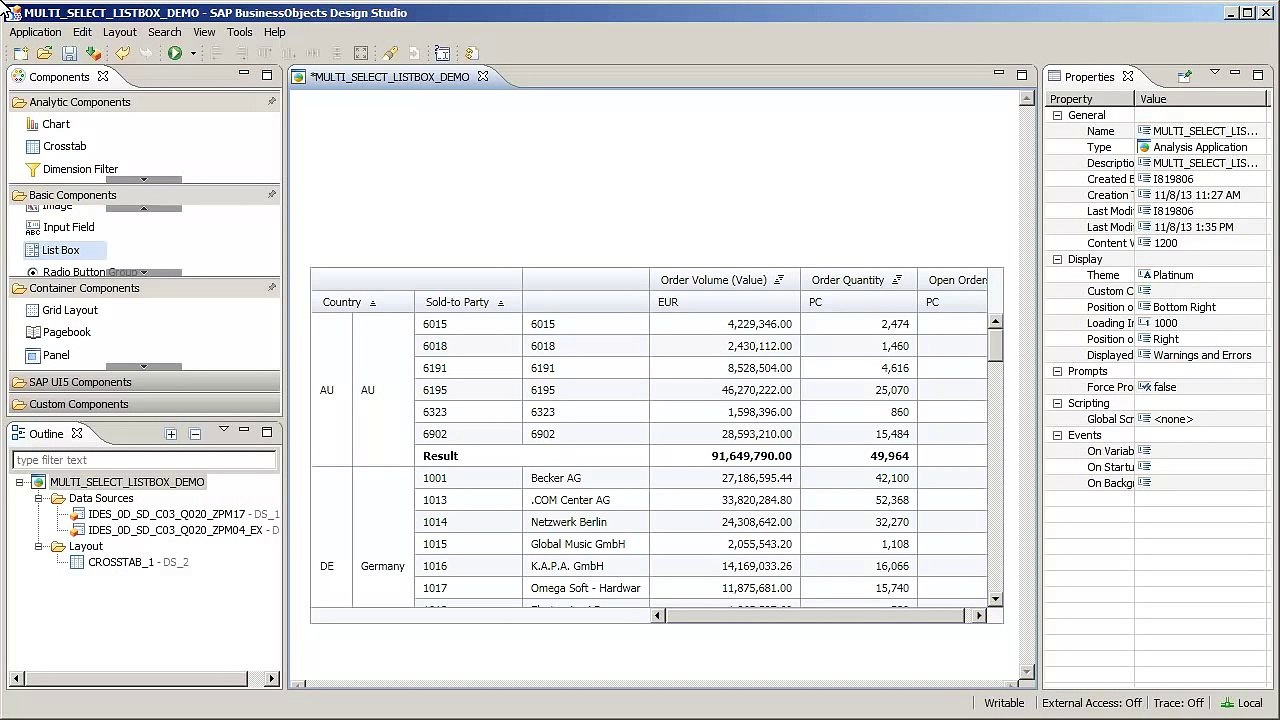Select the Input Field component
Viewport: 1280px width, 720px height.
tap(59, 227)
